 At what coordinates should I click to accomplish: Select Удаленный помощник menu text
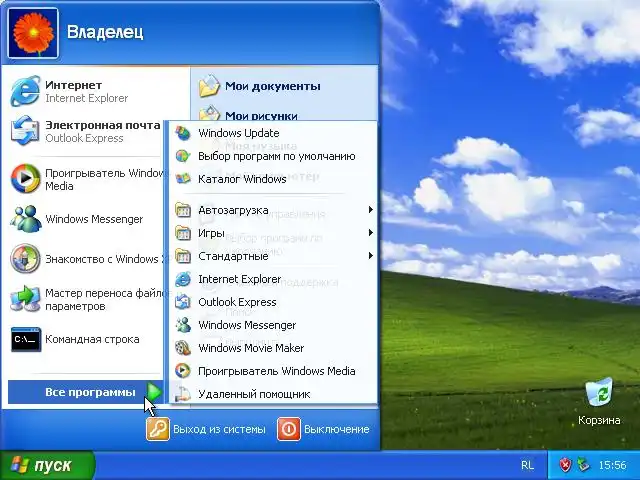(x=254, y=394)
